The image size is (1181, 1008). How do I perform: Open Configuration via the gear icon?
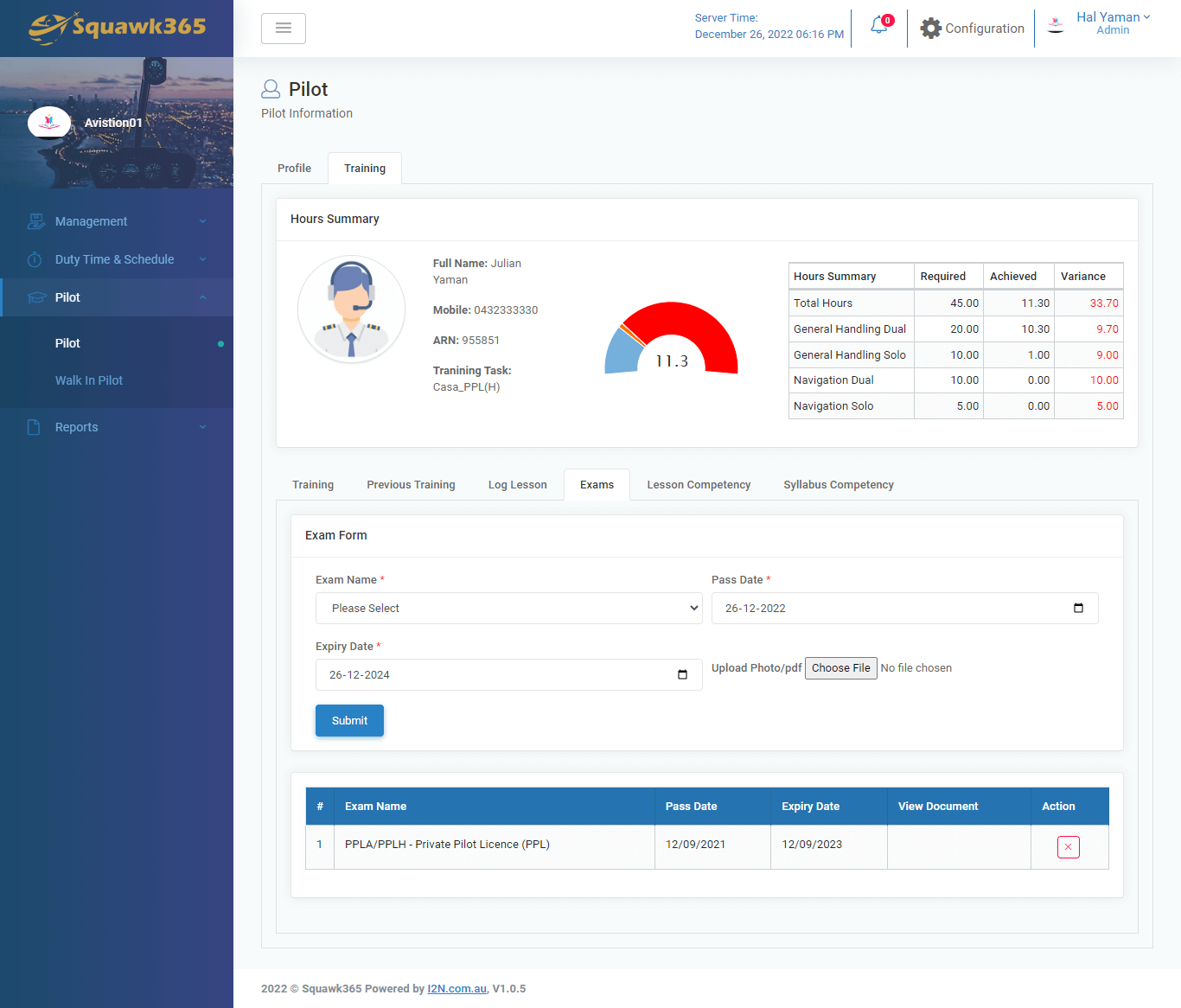click(931, 28)
